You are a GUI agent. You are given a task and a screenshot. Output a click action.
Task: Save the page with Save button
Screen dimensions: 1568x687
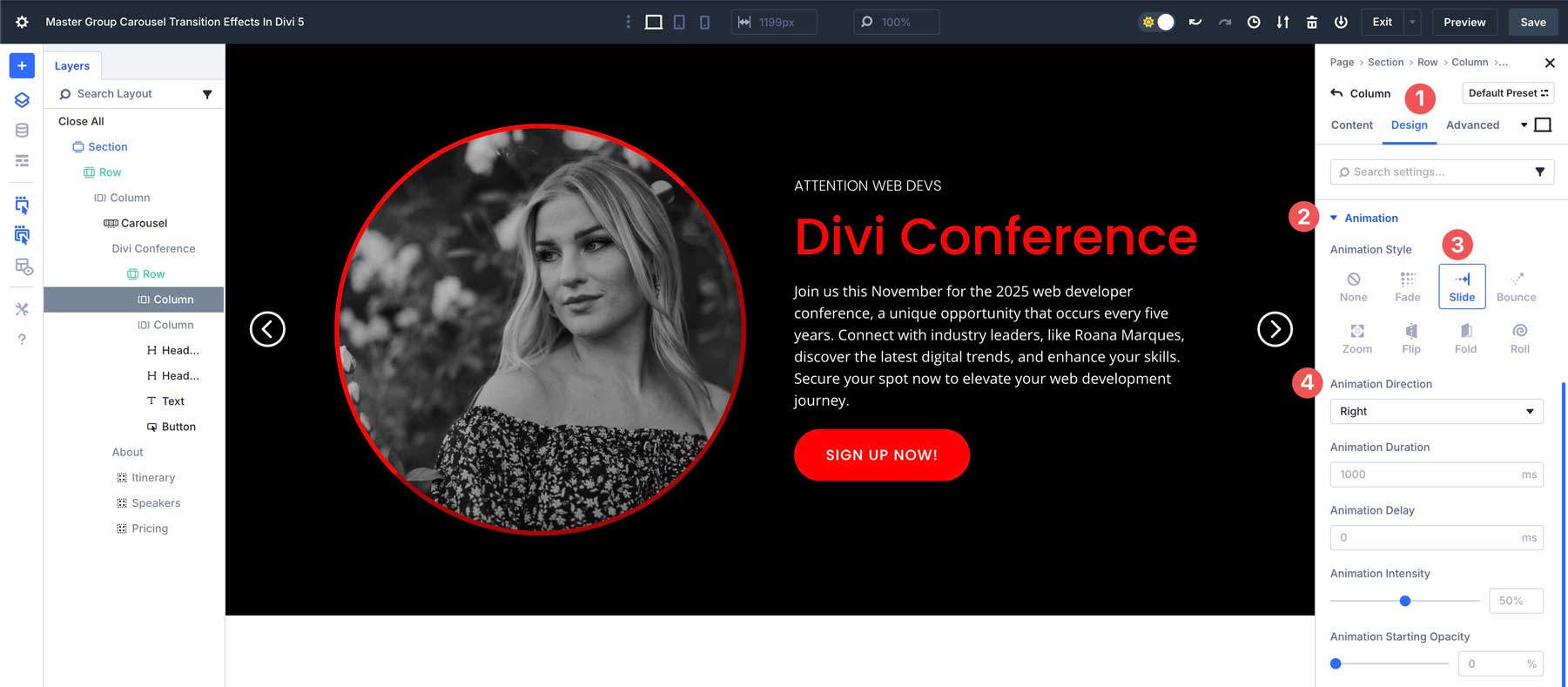click(x=1533, y=22)
